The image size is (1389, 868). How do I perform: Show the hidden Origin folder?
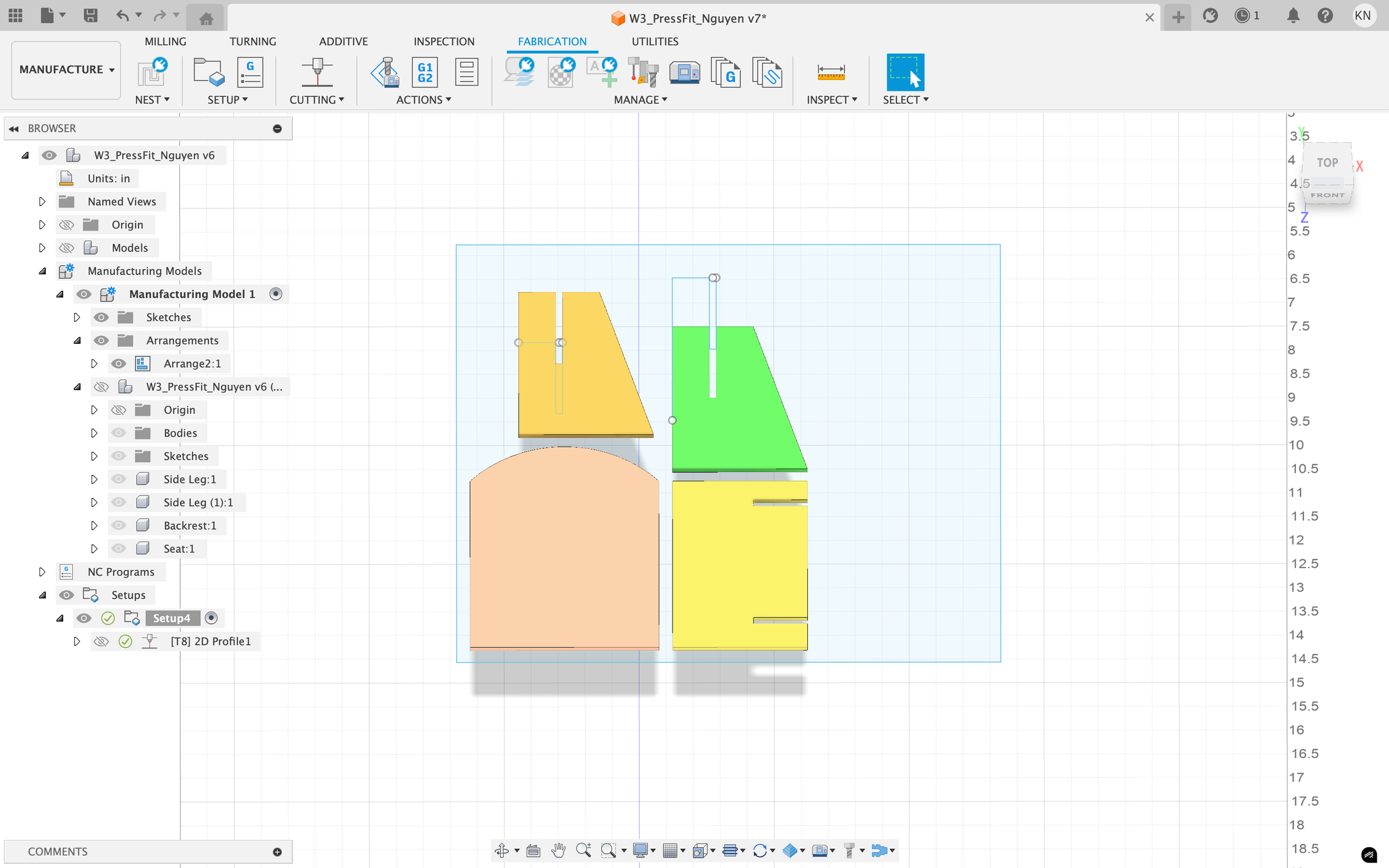67,225
